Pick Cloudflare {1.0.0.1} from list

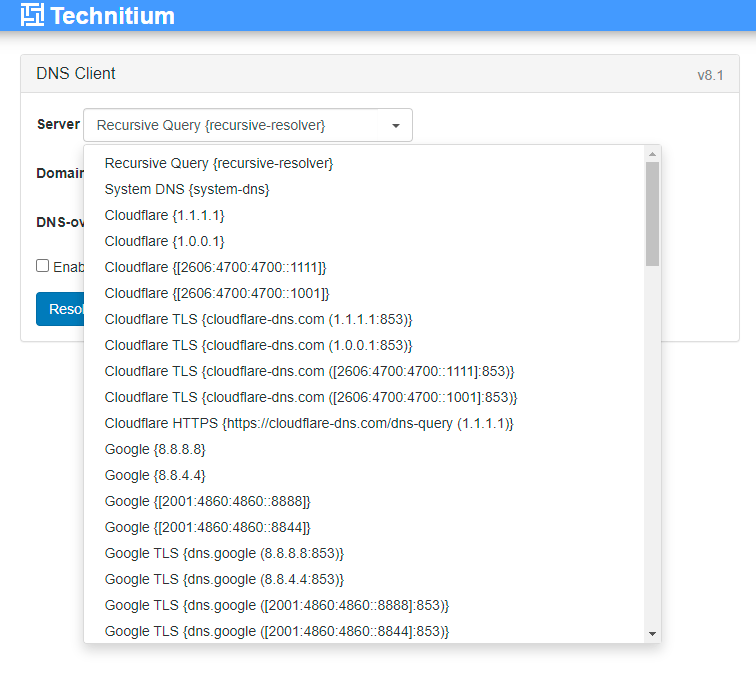164,241
